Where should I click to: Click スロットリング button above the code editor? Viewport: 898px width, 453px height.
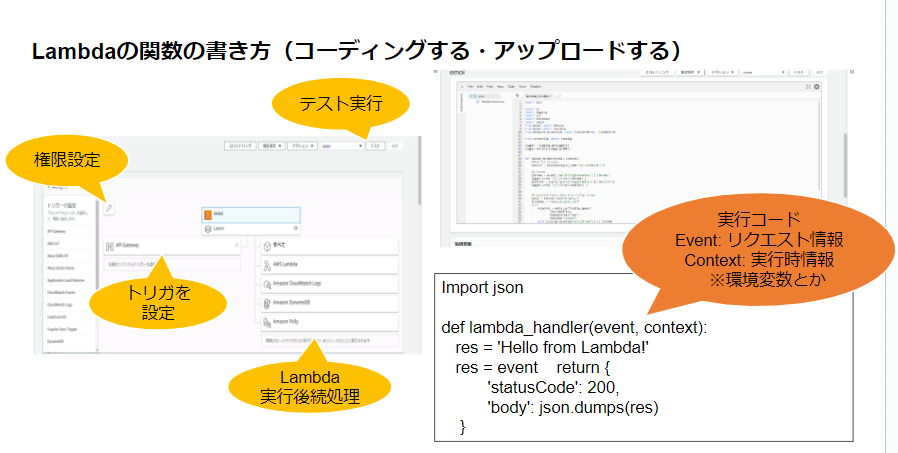click(x=657, y=73)
